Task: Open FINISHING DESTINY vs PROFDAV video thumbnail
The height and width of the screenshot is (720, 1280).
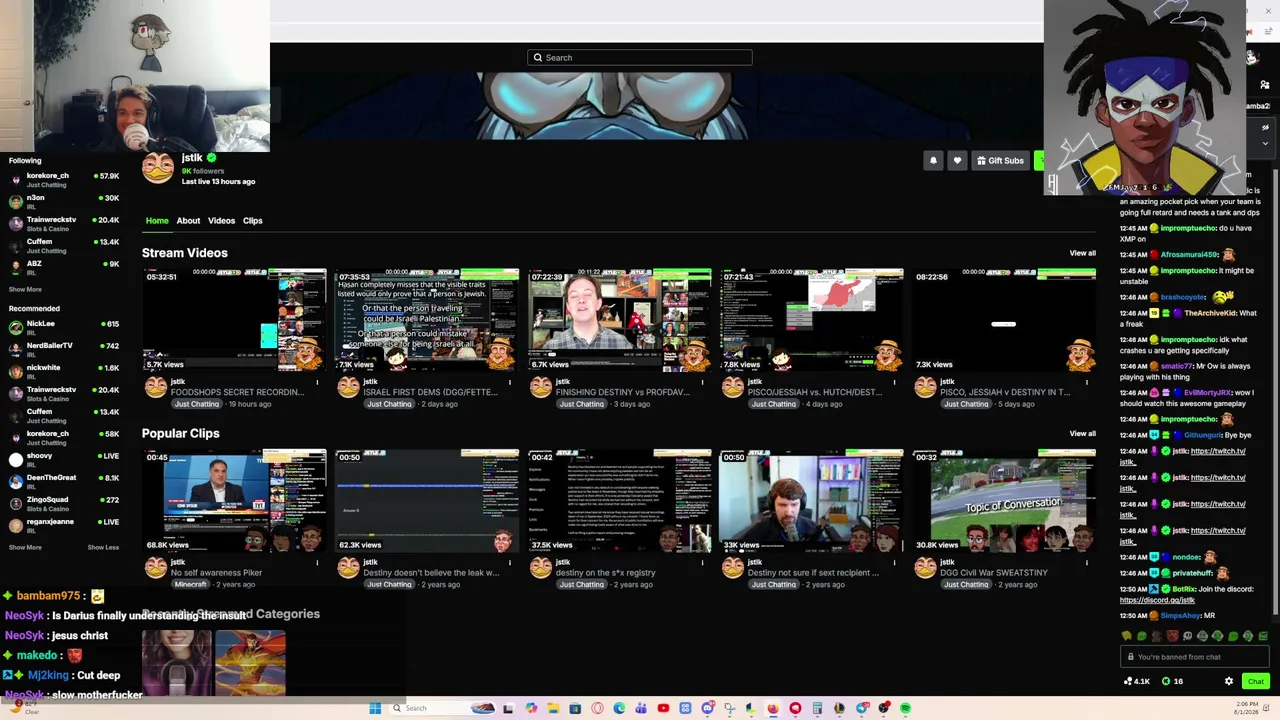Action: [620, 320]
